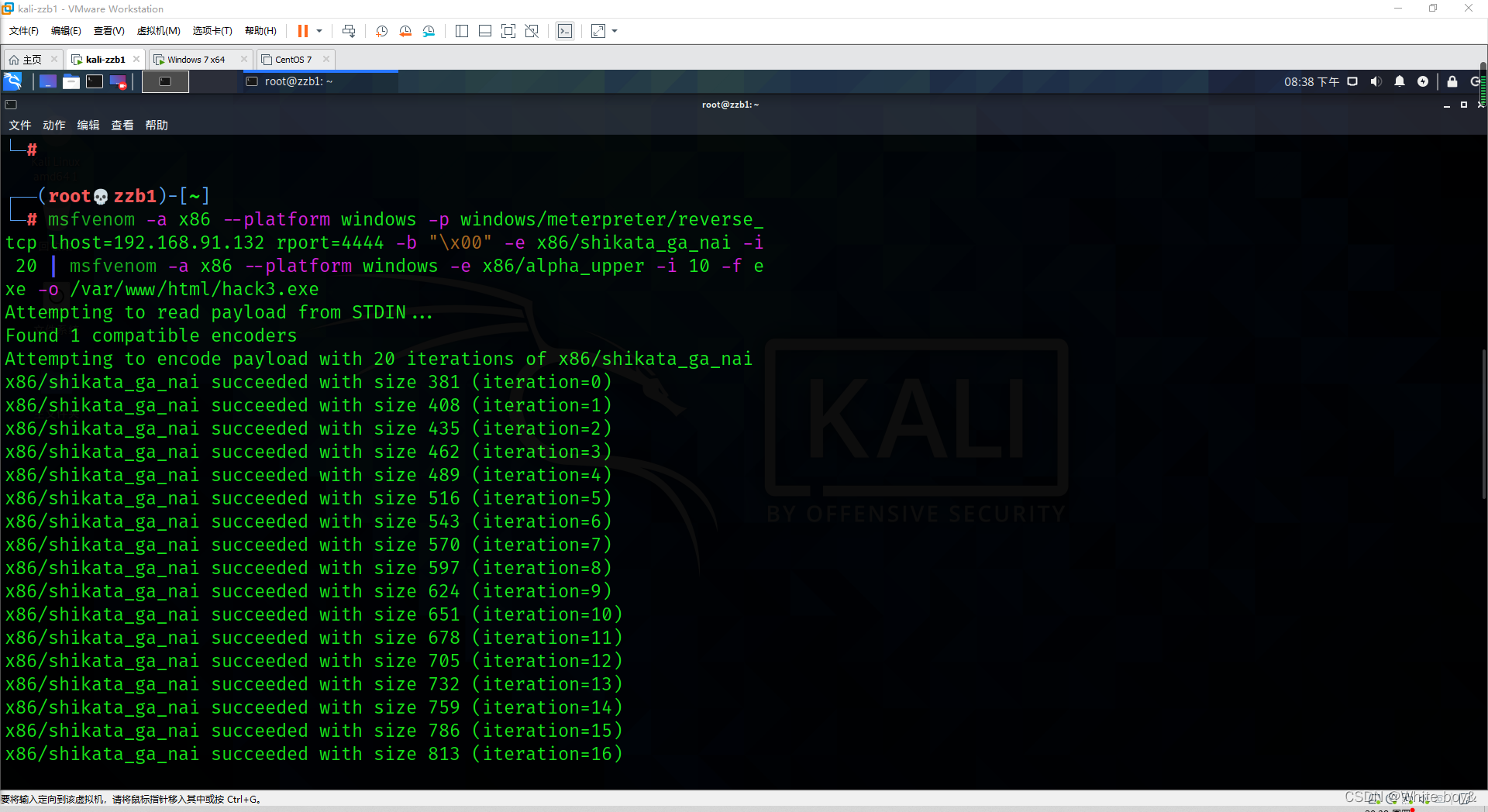This screenshot has width=1488, height=812.
Task: Click the send Ctrl+Alt+Del icon in VMware toolbar
Action: [x=349, y=31]
